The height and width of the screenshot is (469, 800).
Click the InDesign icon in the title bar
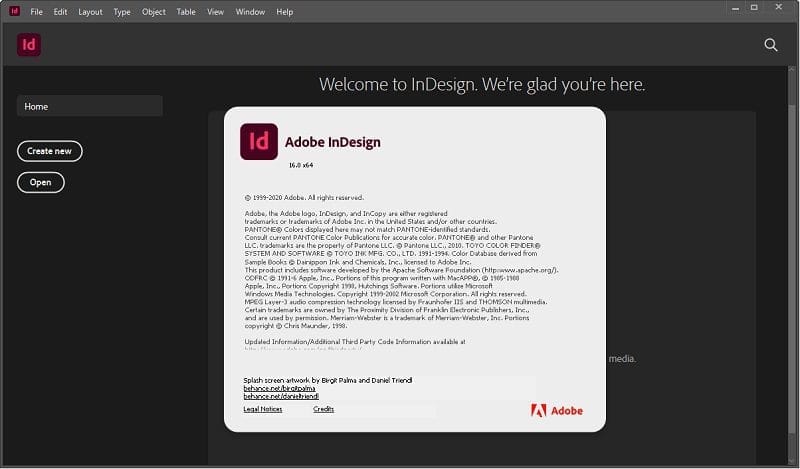click(x=14, y=11)
